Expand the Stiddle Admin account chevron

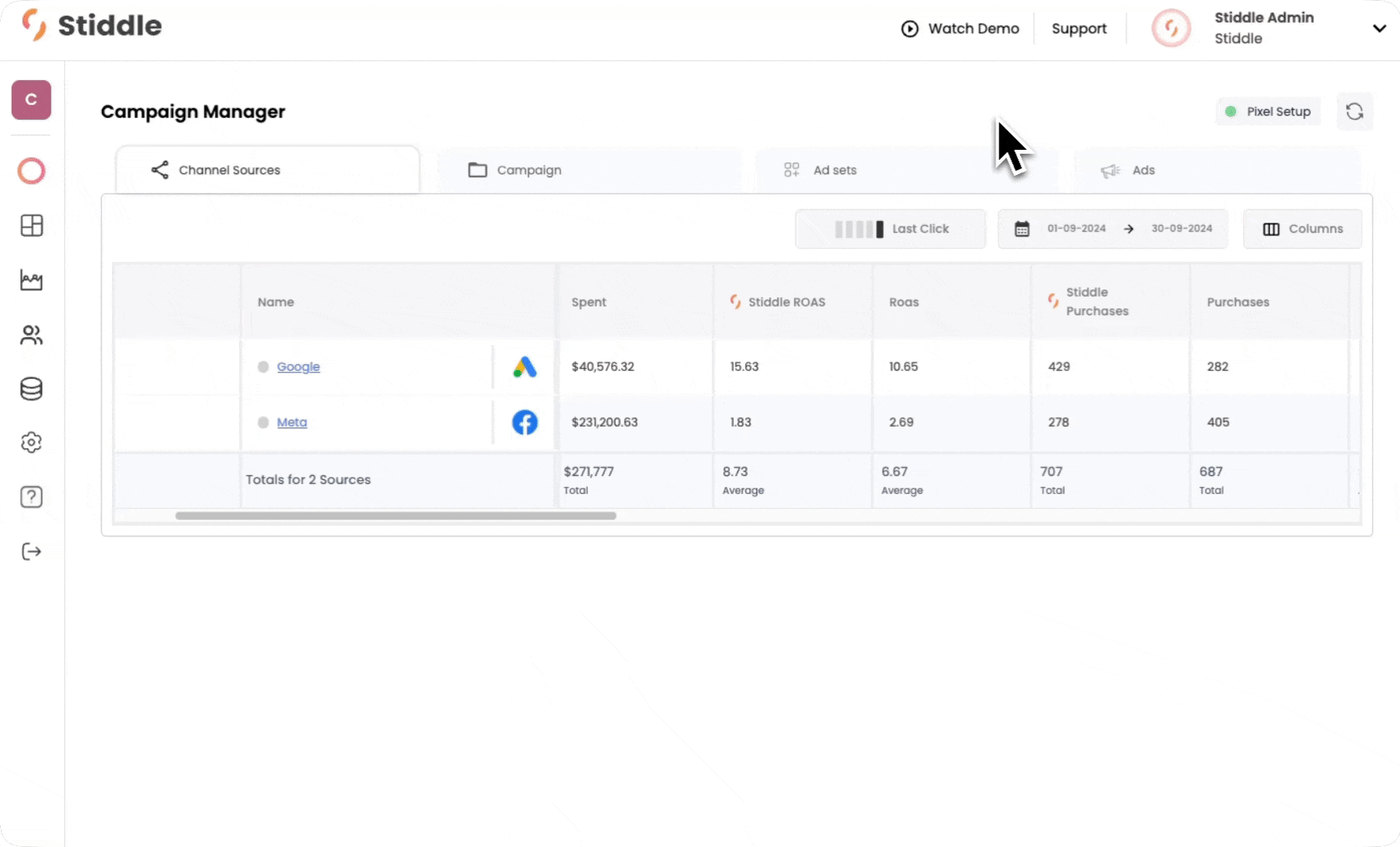tap(1380, 28)
